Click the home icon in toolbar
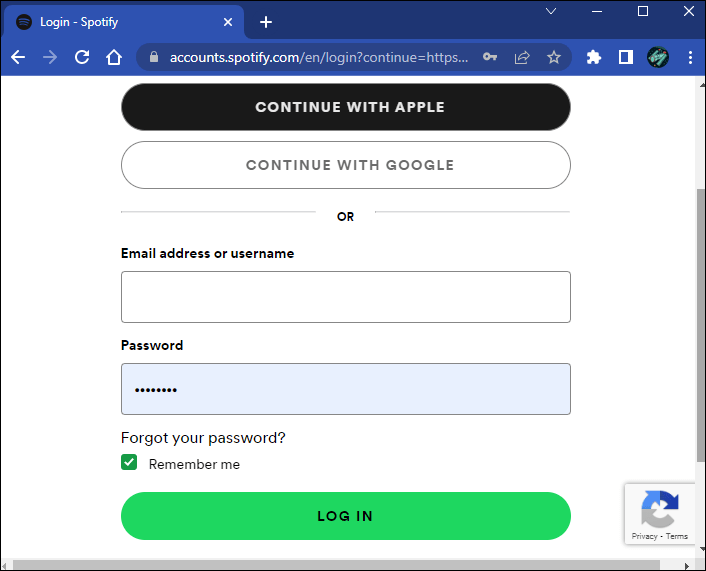This screenshot has height=571, width=706. point(114,57)
